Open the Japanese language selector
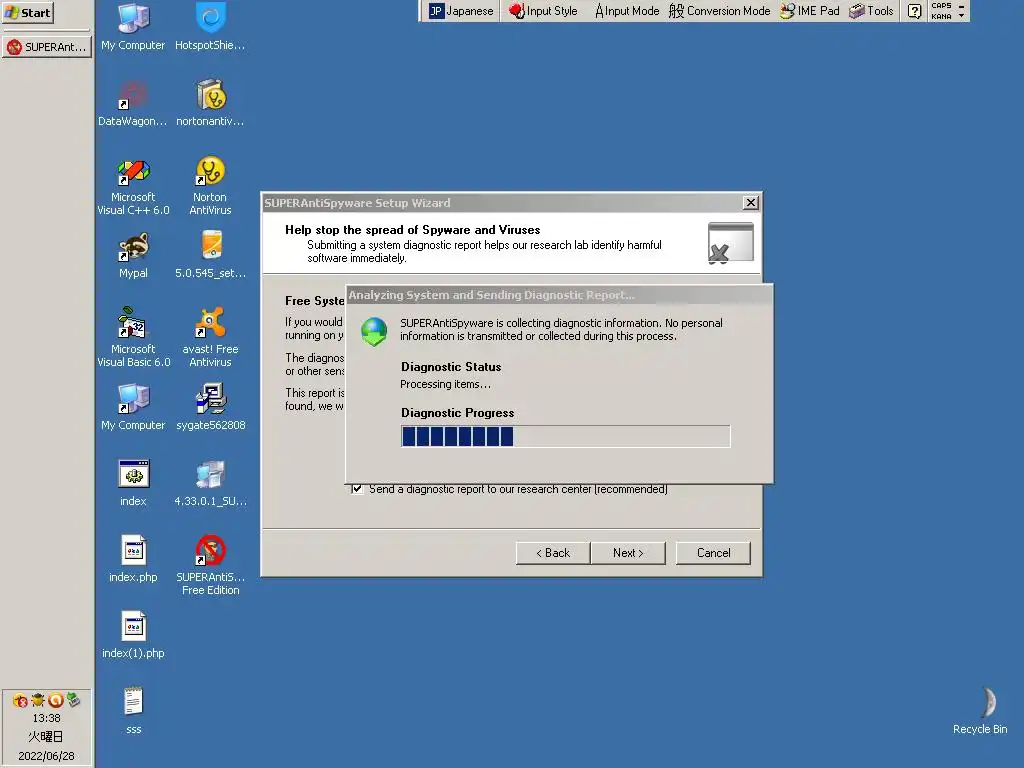The image size is (1024, 768). click(x=460, y=11)
